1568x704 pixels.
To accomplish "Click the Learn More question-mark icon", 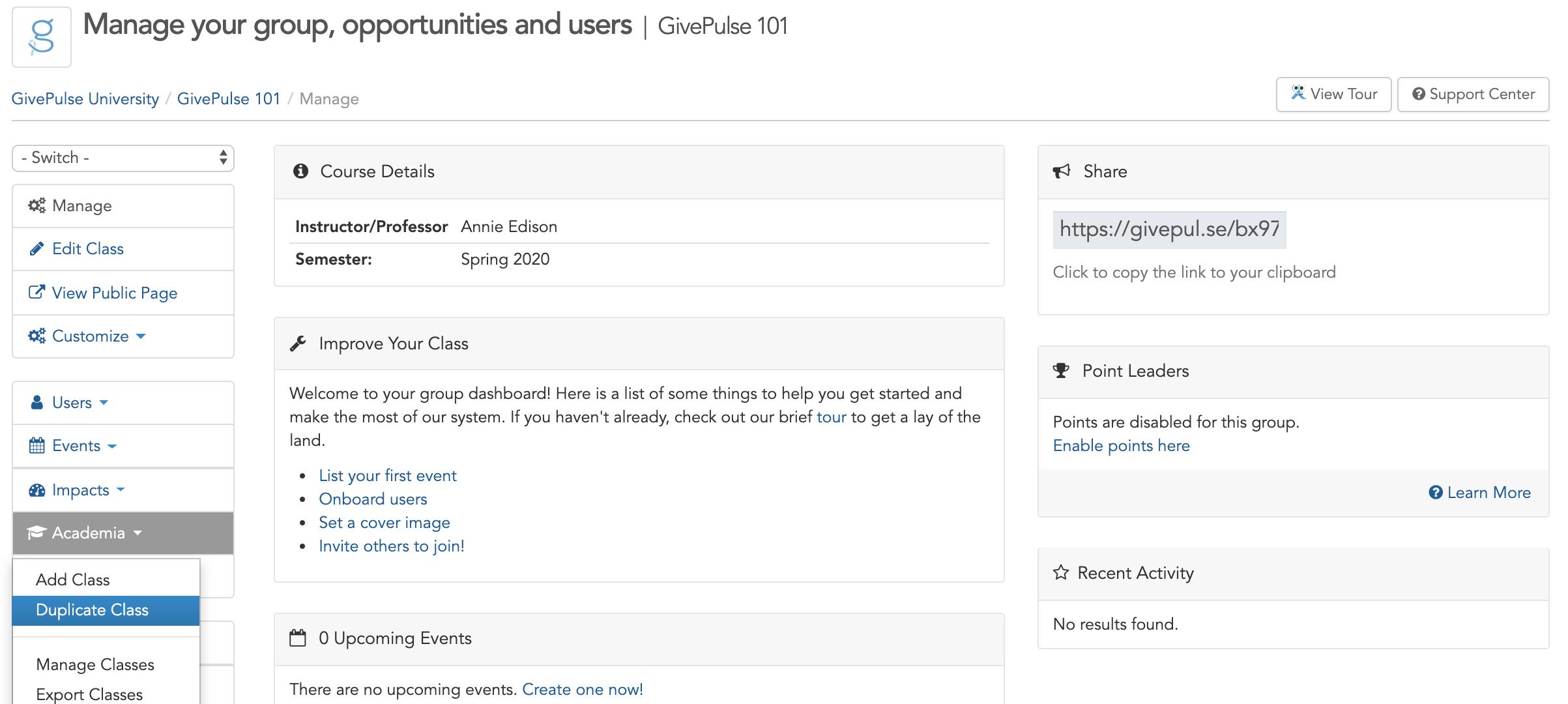I will pyautogui.click(x=1435, y=493).
